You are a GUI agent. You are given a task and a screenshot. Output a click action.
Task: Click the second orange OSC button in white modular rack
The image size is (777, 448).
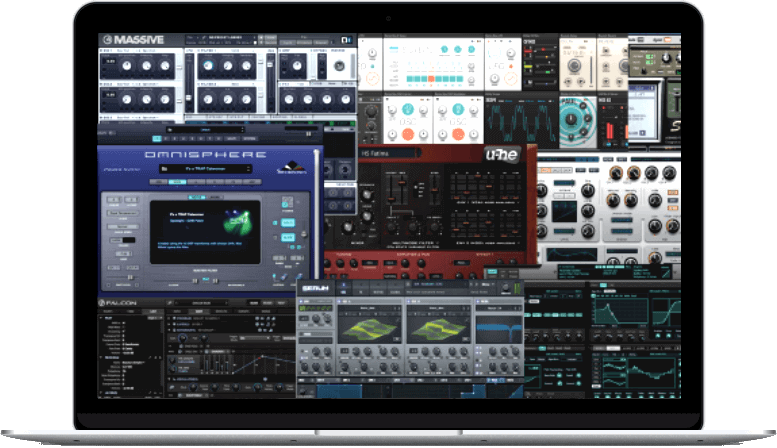(x=458, y=134)
